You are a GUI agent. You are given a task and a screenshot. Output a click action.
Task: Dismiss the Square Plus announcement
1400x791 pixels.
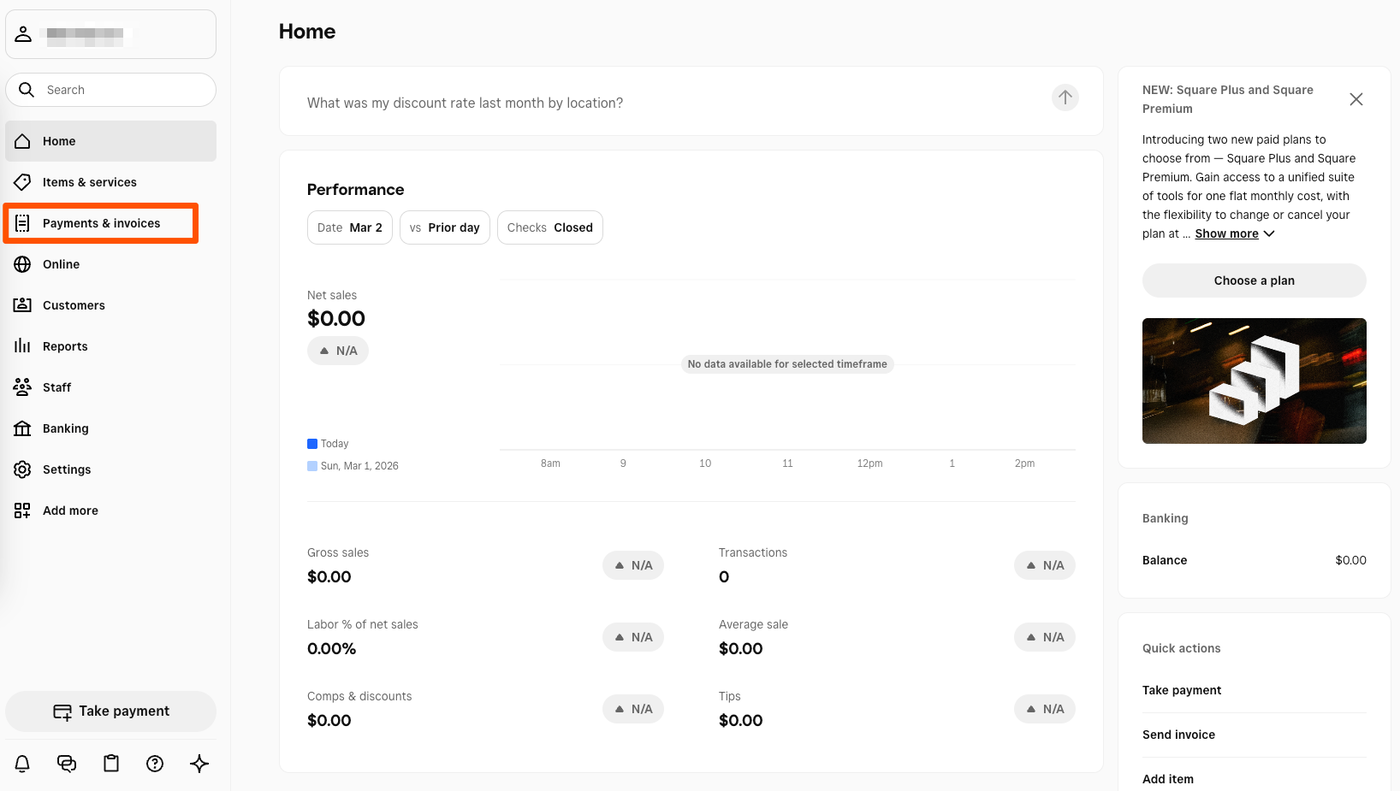tap(1356, 99)
